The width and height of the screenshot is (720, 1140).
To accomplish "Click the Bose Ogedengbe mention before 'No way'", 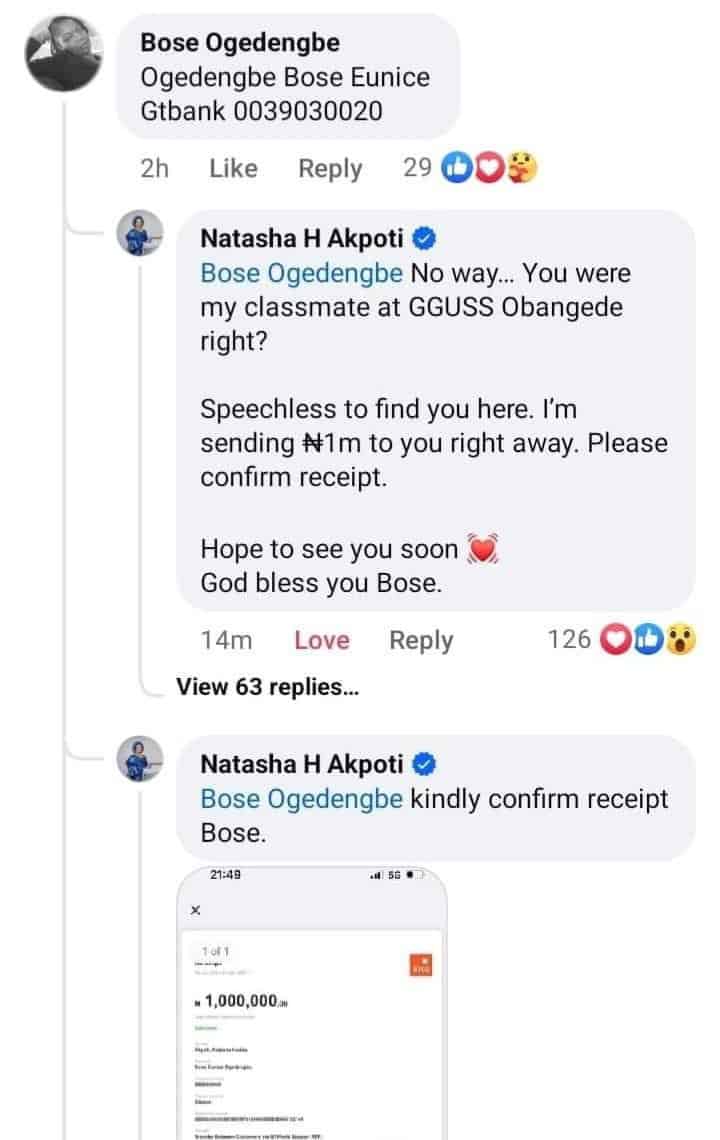I will [x=302, y=273].
